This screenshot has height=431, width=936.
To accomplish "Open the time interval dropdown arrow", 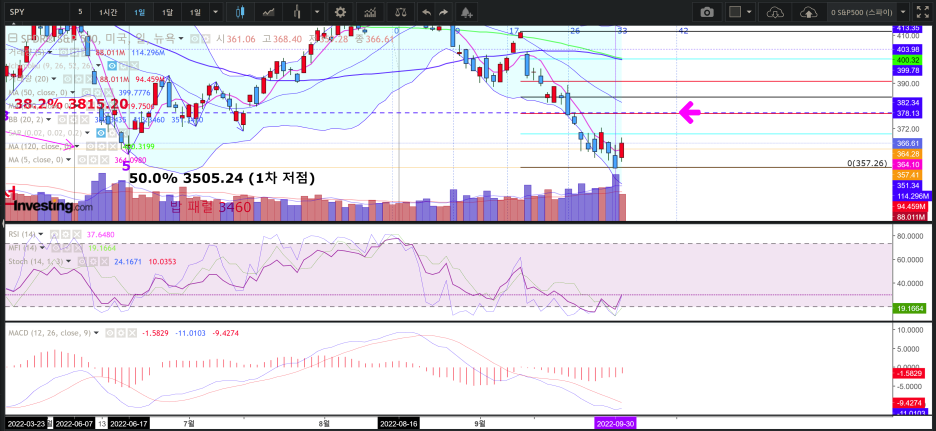I will point(215,12).
